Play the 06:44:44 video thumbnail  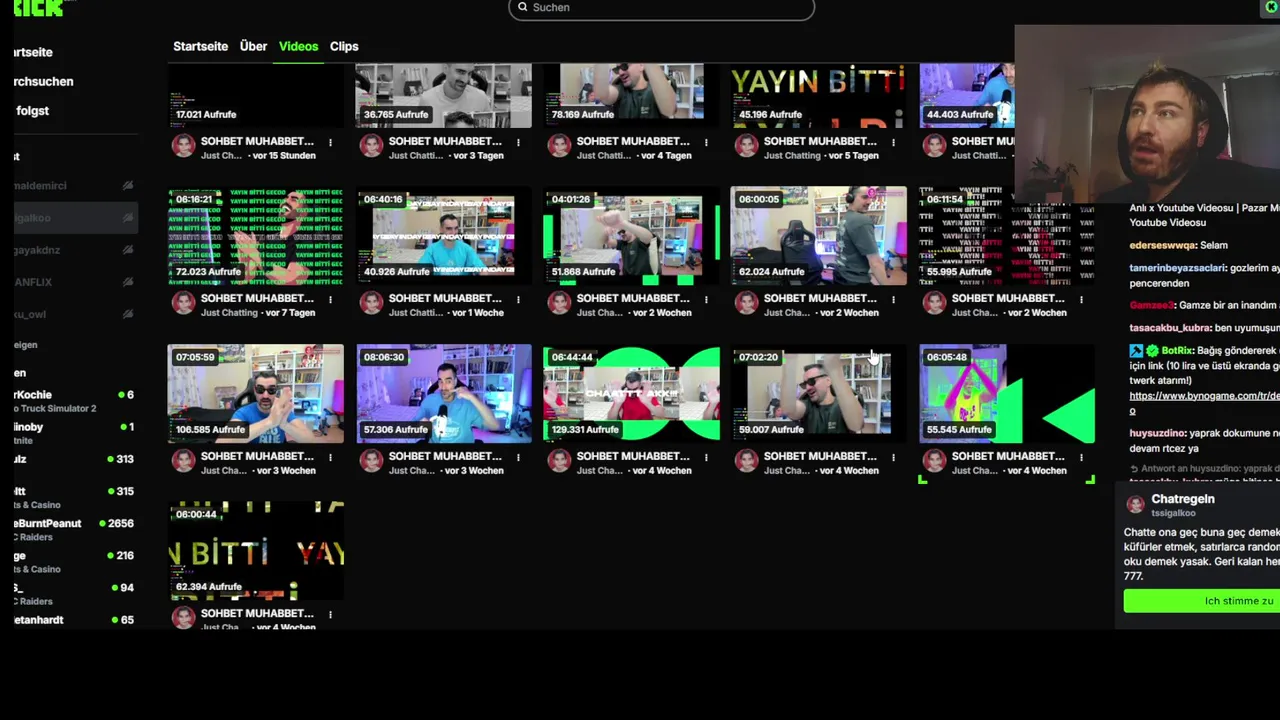[631, 393]
